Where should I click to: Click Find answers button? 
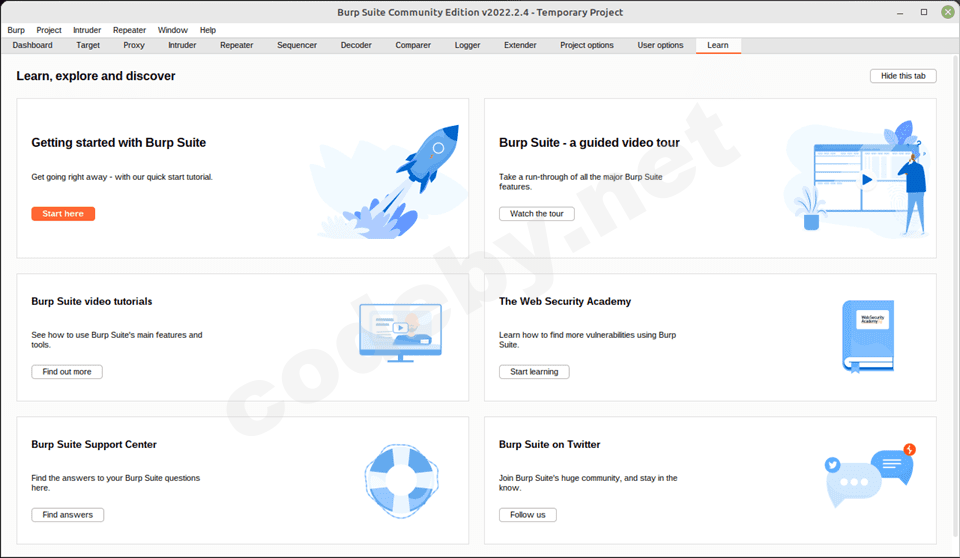tap(67, 515)
